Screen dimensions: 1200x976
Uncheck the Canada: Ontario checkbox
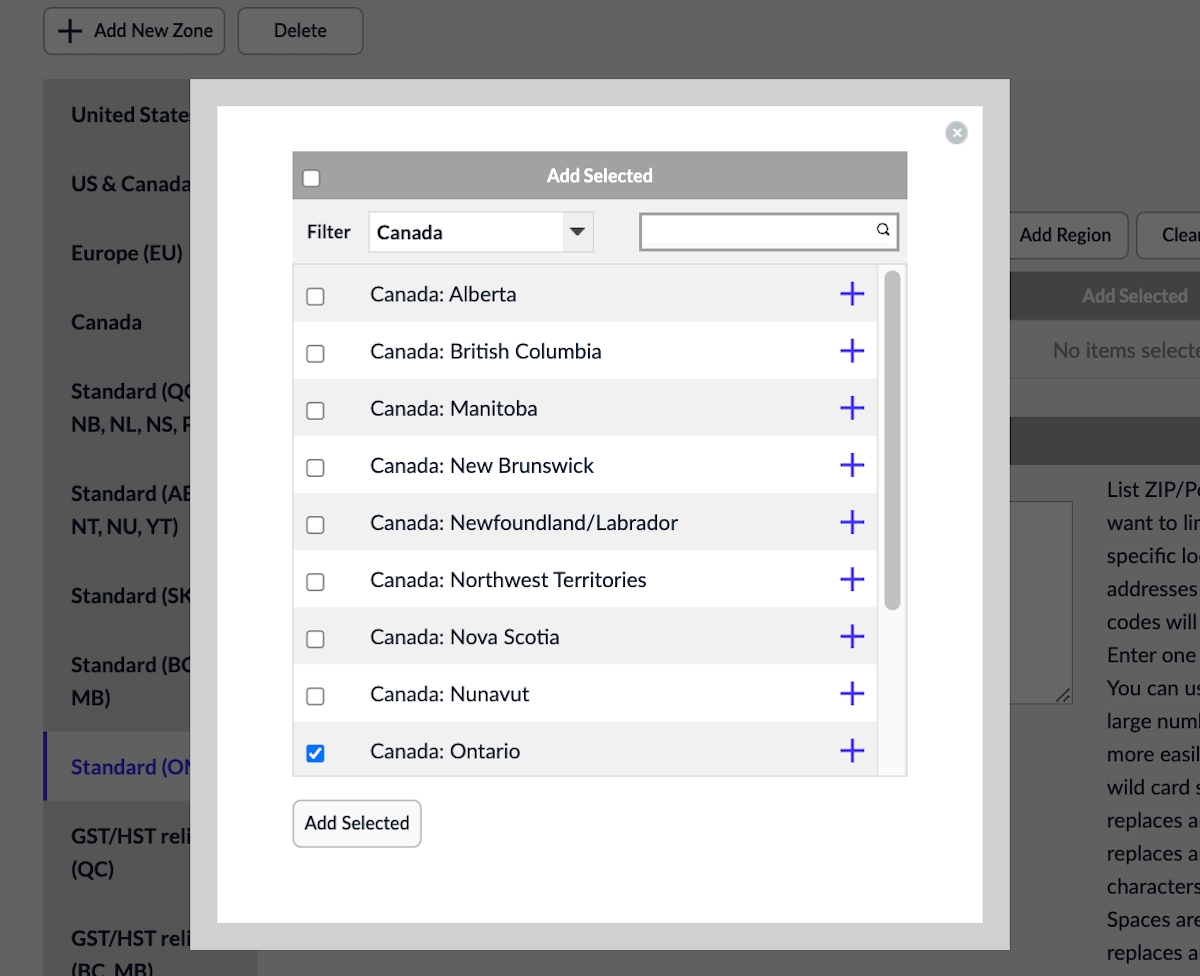(315, 753)
